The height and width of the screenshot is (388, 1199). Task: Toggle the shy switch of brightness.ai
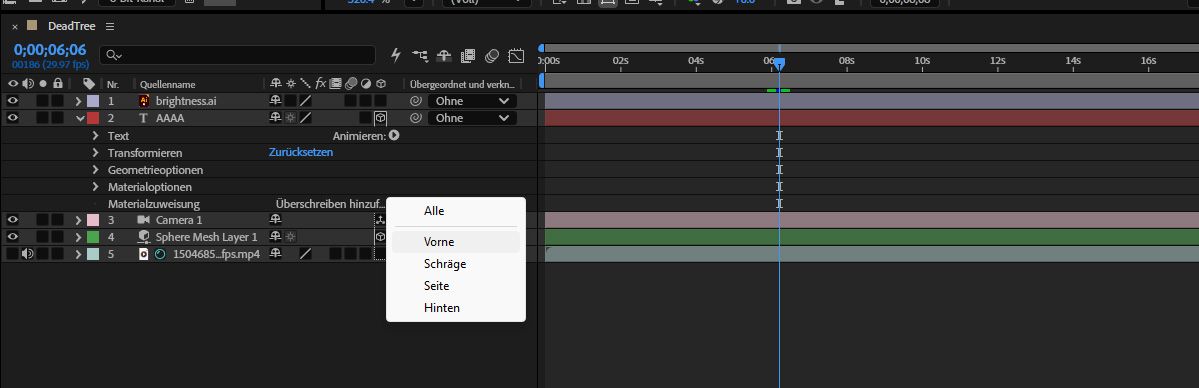[275, 100]
